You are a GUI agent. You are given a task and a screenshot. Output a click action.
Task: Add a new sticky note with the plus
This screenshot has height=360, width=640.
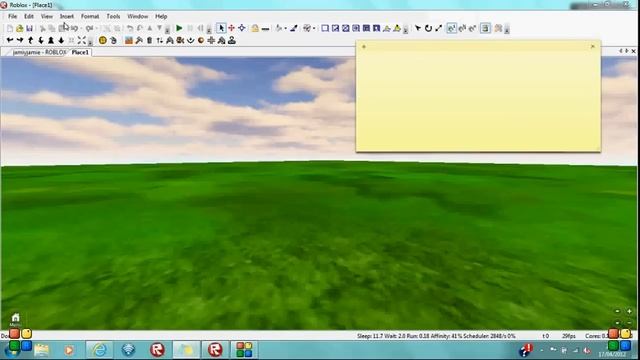364,47
